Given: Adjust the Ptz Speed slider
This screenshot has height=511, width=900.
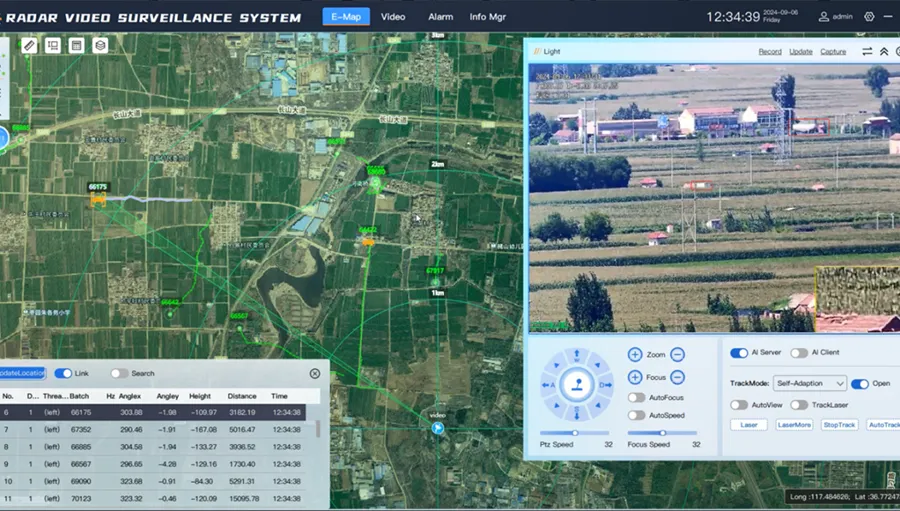Looking at the screenshot, I should 575,433.
